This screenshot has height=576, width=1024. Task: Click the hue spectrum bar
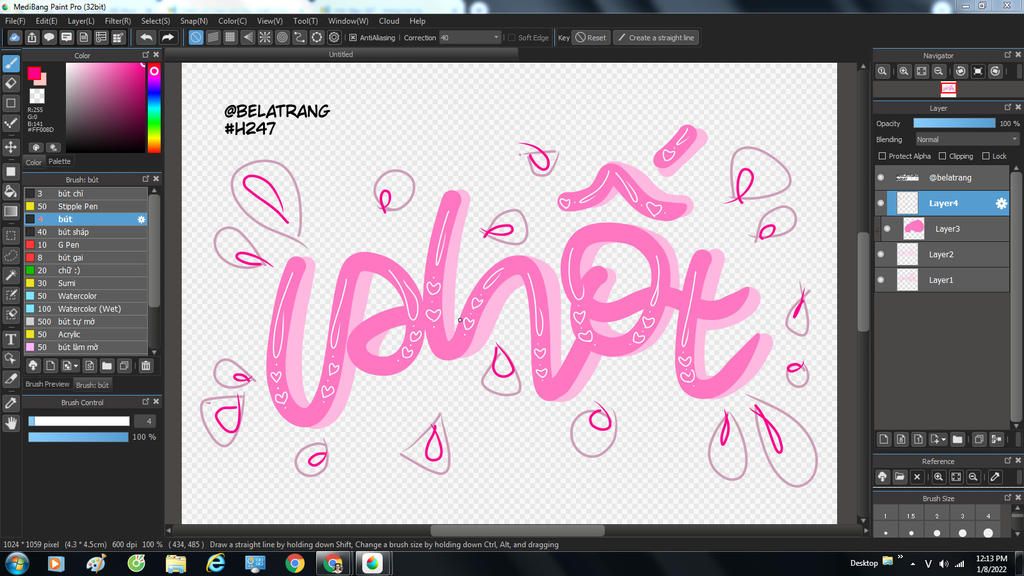154,108
